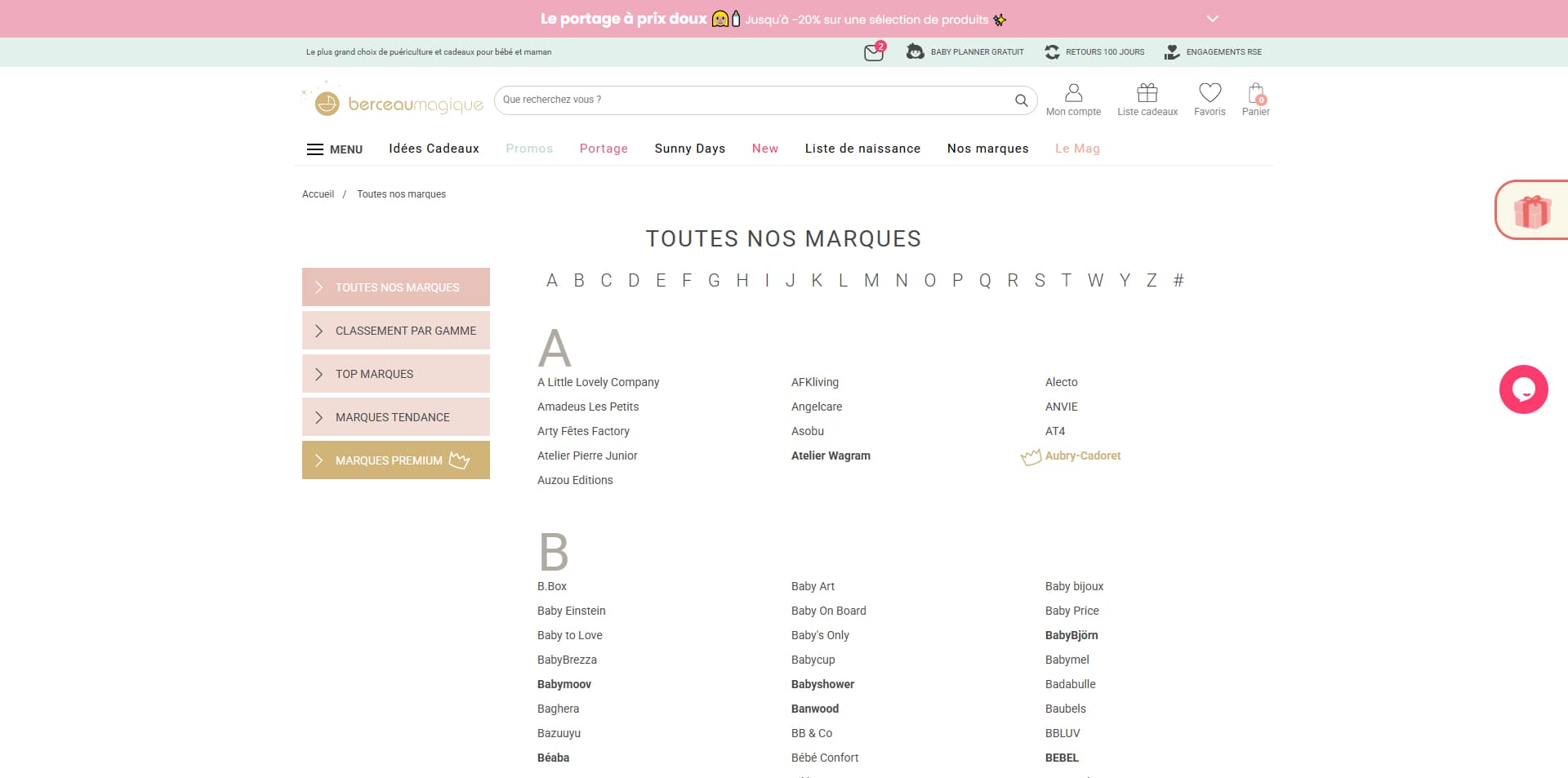Click the berceaumagique logo
The image size is (1568, 778).
(393, 101)
